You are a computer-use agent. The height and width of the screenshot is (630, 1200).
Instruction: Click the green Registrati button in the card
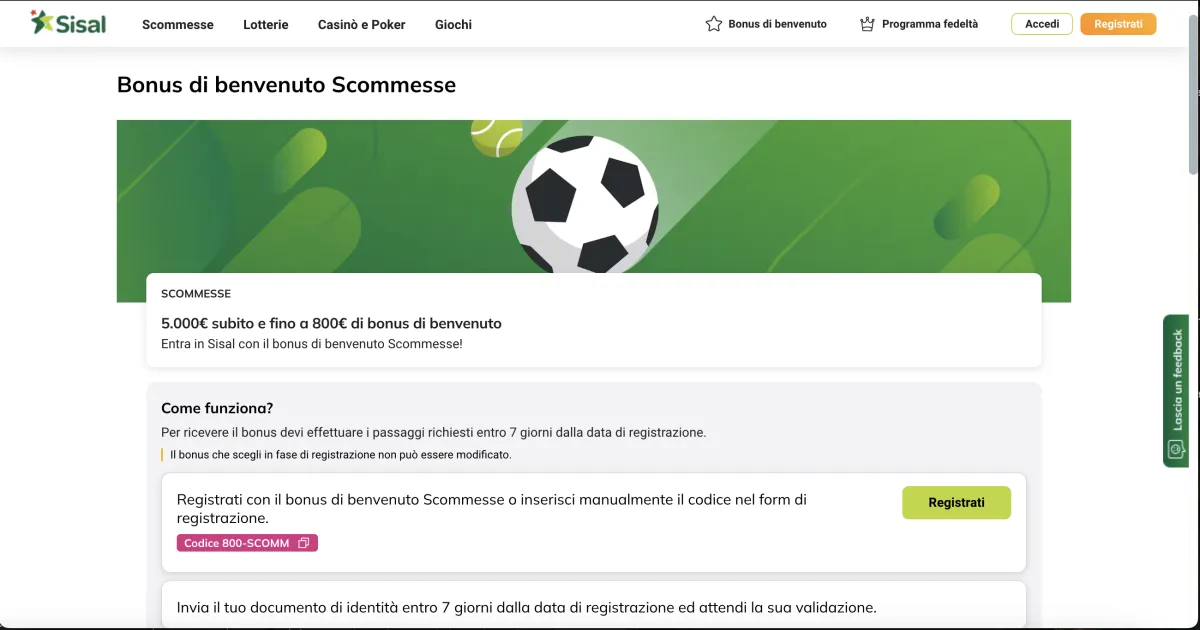pyautogui.click(x=956, y=502)
